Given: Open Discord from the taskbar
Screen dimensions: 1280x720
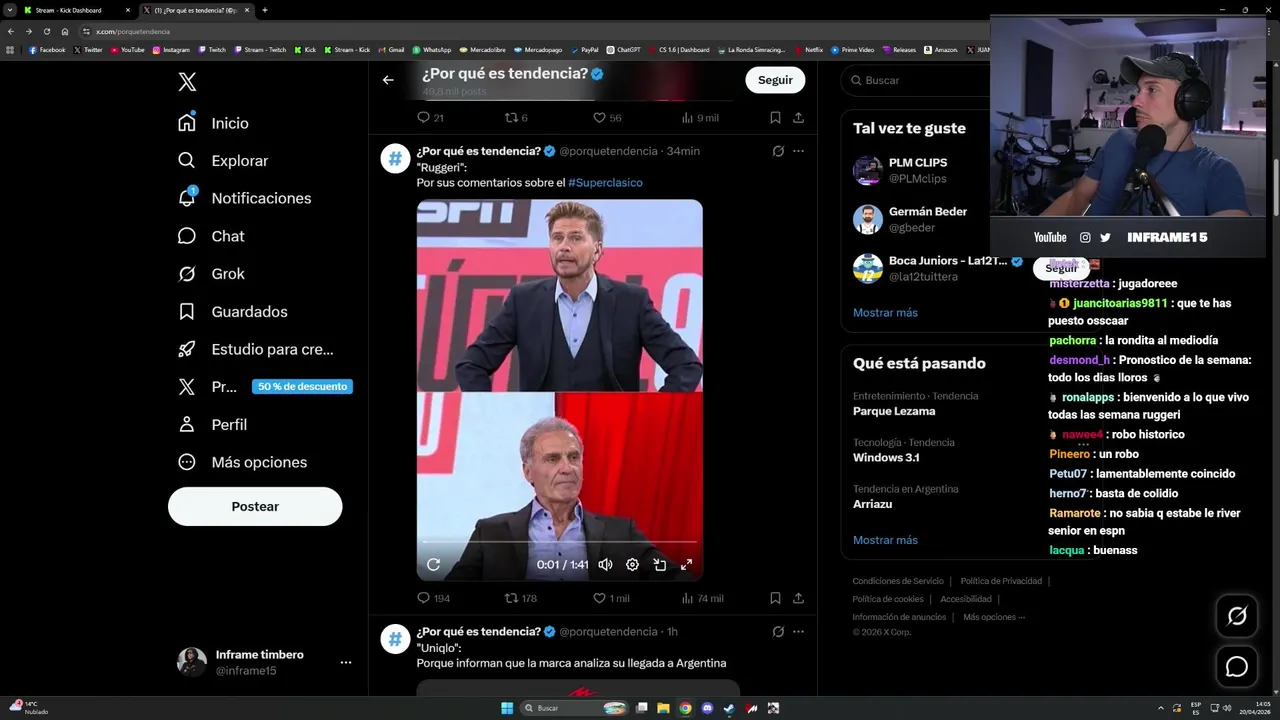Looking at the screenshot, I should (x=707, y=708).
